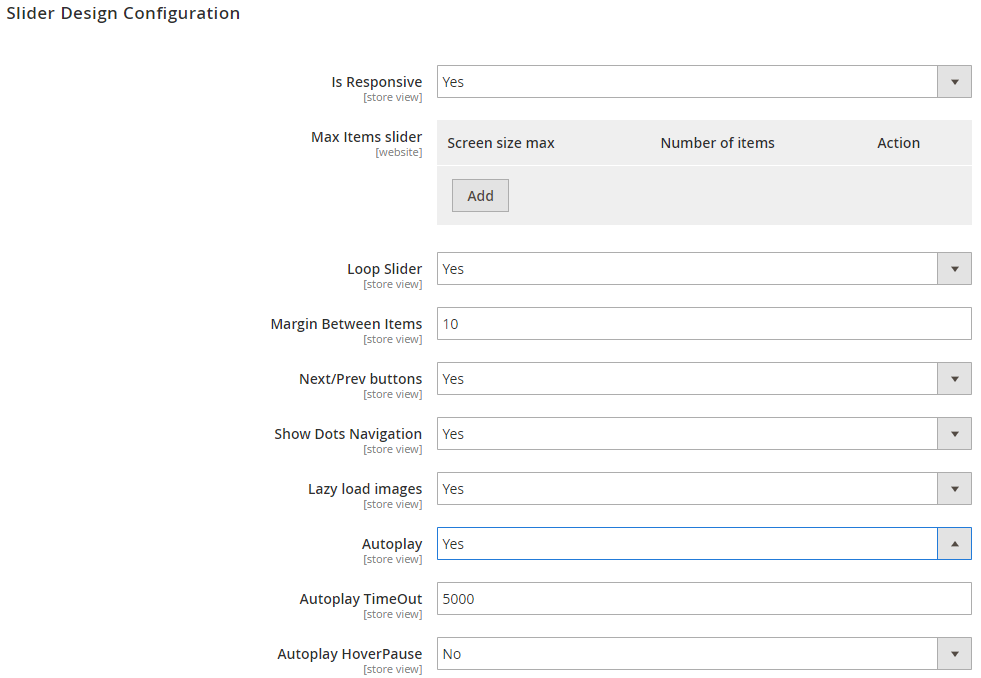Click the Autoplay HoverPause dropdown arrow

pyautogui.click(x=954, y=654)
